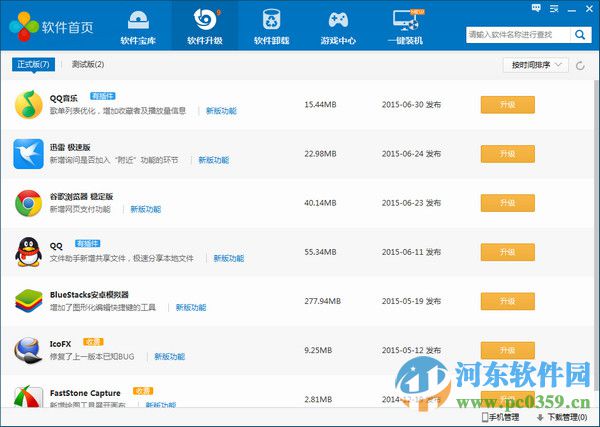600x427 pixels.
Task: Select the 正式版(7) tab
Action: click(33, 64)
